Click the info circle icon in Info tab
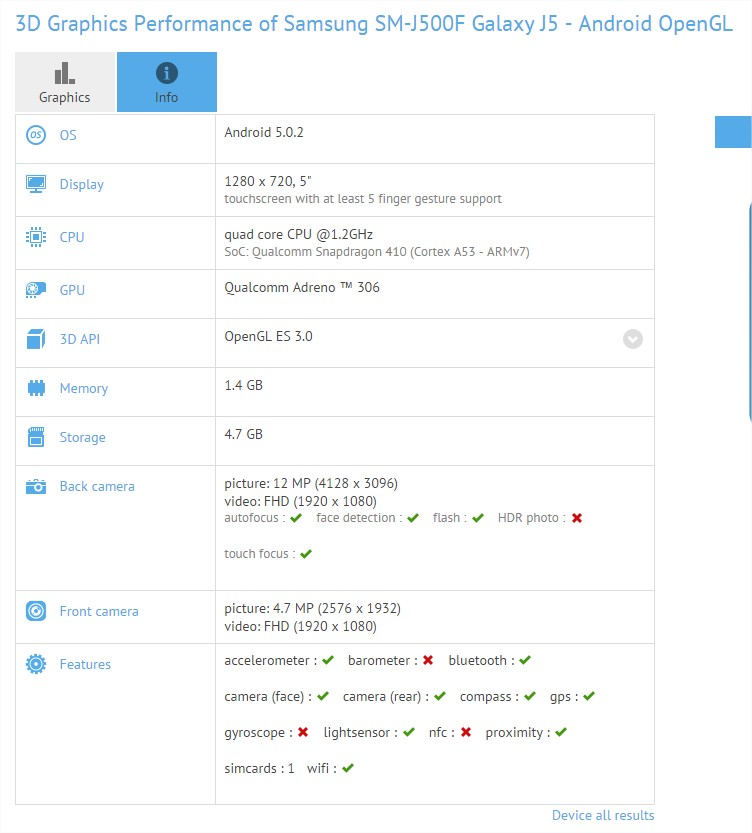 (167, 73)
